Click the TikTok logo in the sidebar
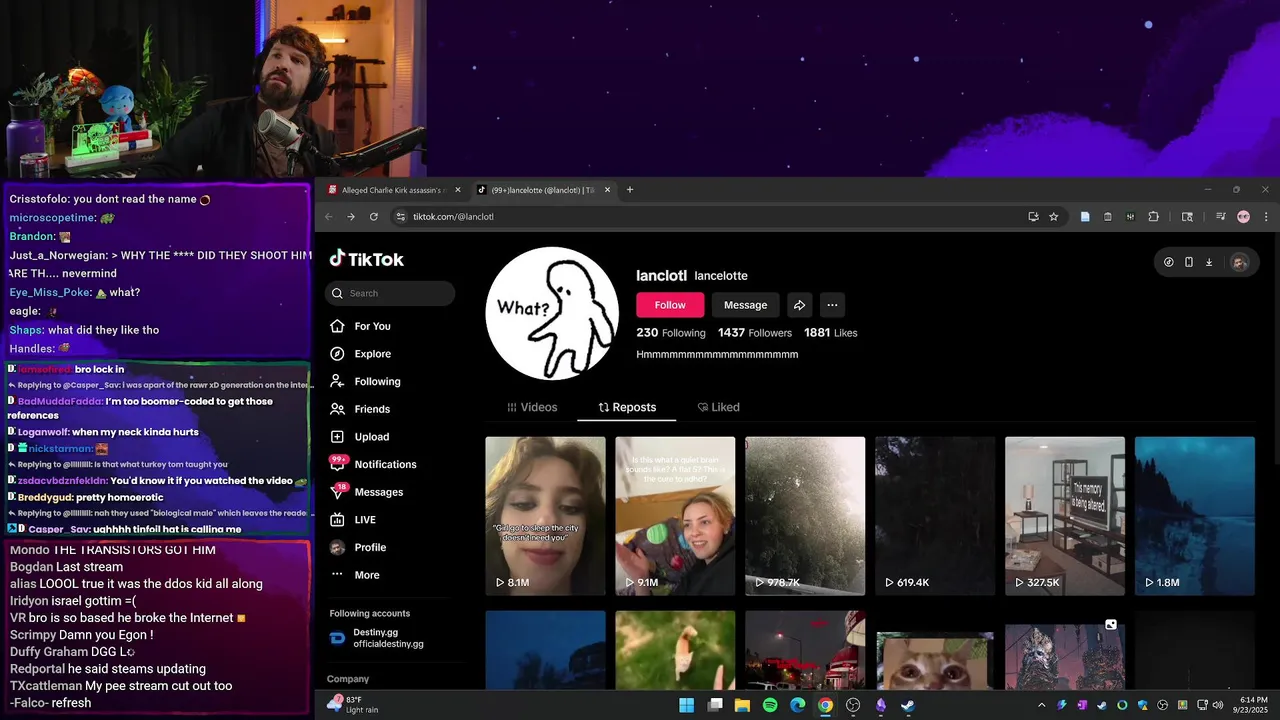Viewport: 1280px width, 720px height. pyautogui.click(x=366, y=259)
